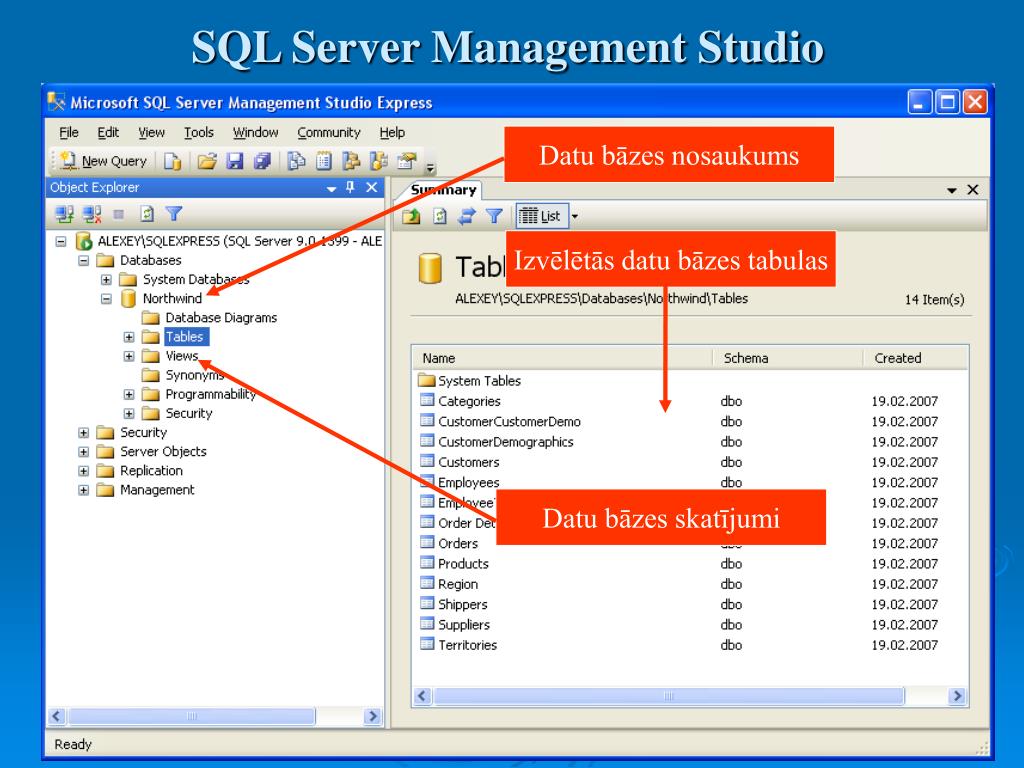
Task: Select the Synonyms folder
Action: coord(195,375)
